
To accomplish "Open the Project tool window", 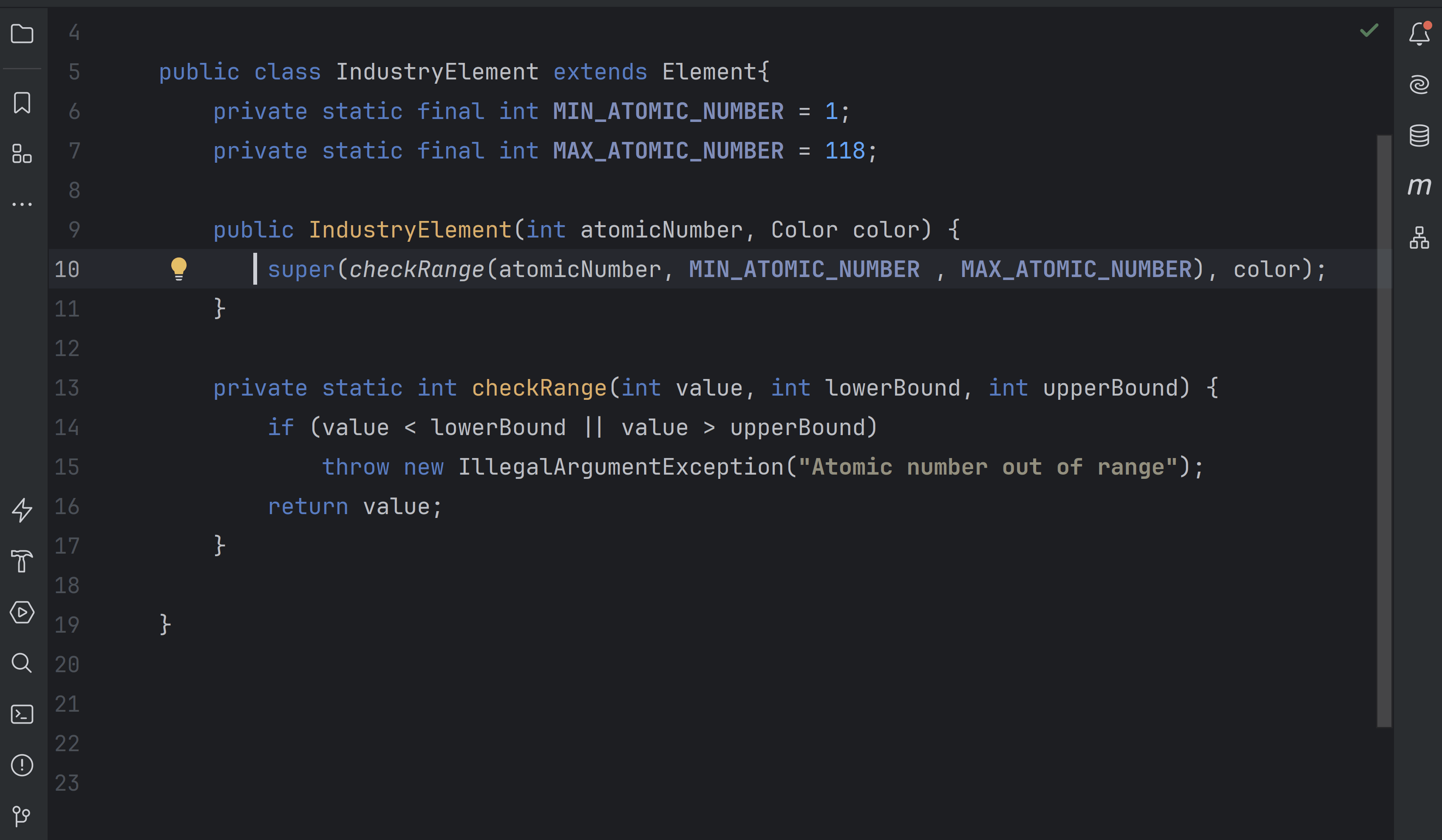I will (23, 34).
